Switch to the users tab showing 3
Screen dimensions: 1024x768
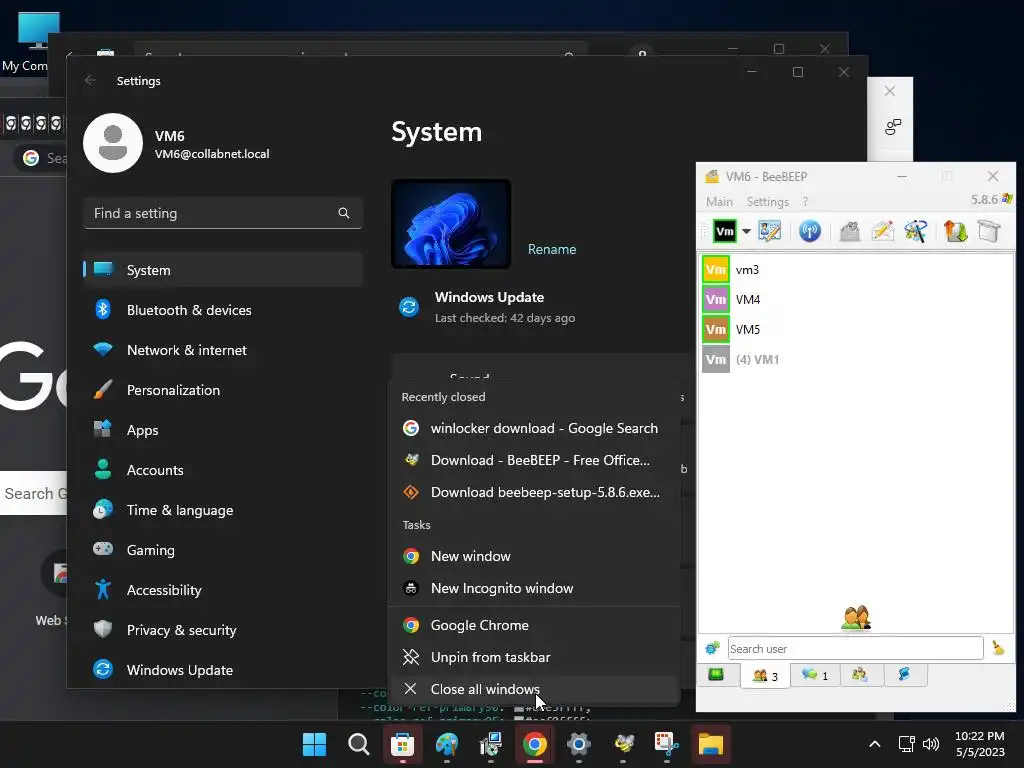(x=765, y=675)
